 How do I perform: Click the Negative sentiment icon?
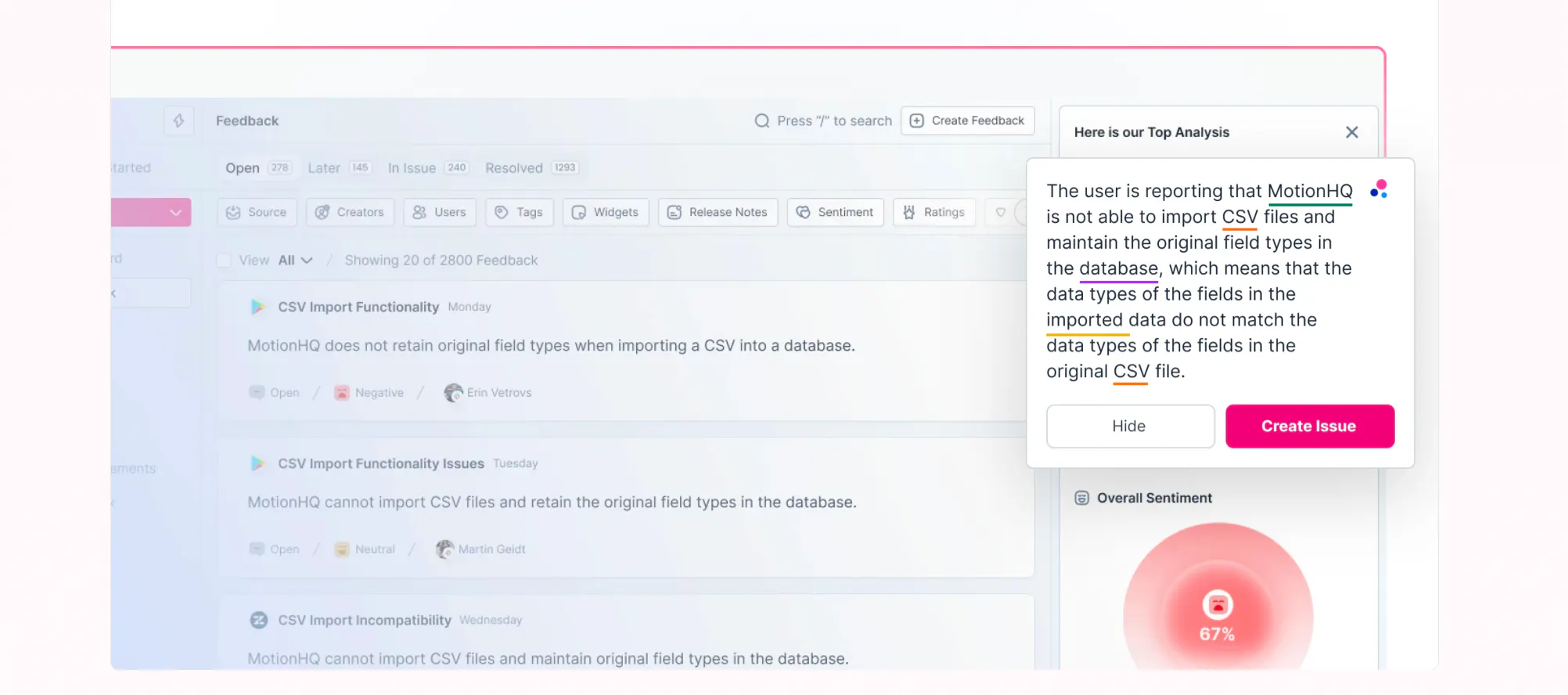point(342,392)
